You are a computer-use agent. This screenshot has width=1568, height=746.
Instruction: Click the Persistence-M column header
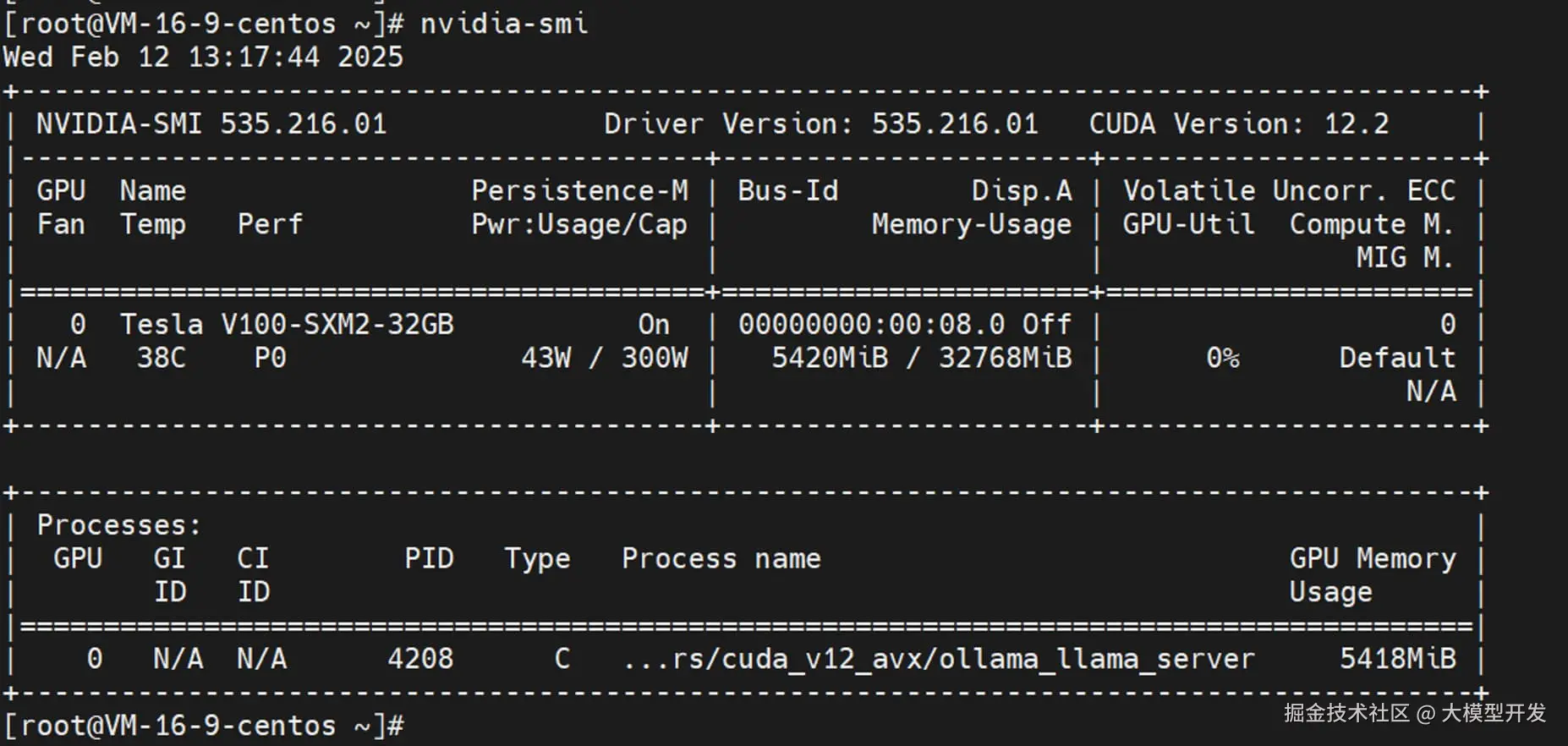click(579, 190)
